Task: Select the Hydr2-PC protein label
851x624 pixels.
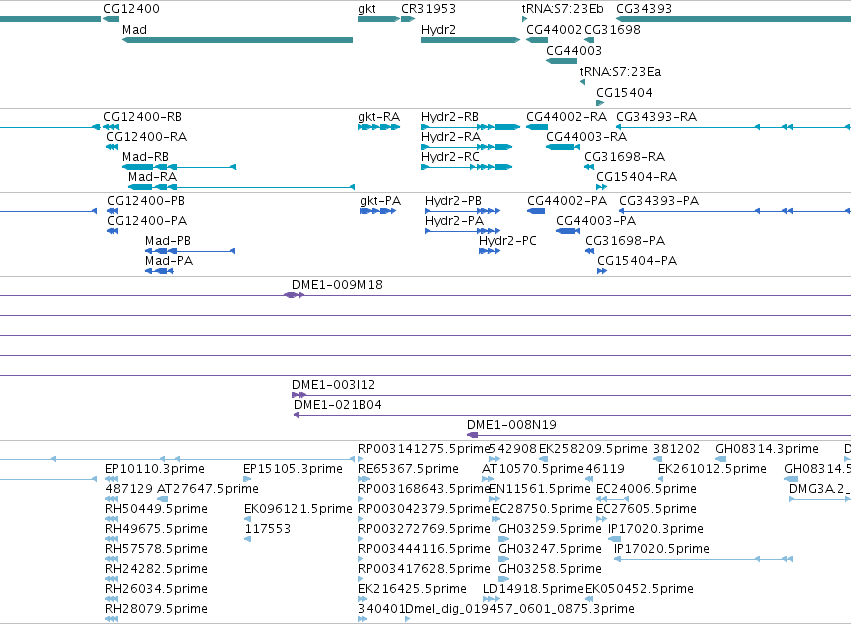Action: tap(507, 241)
